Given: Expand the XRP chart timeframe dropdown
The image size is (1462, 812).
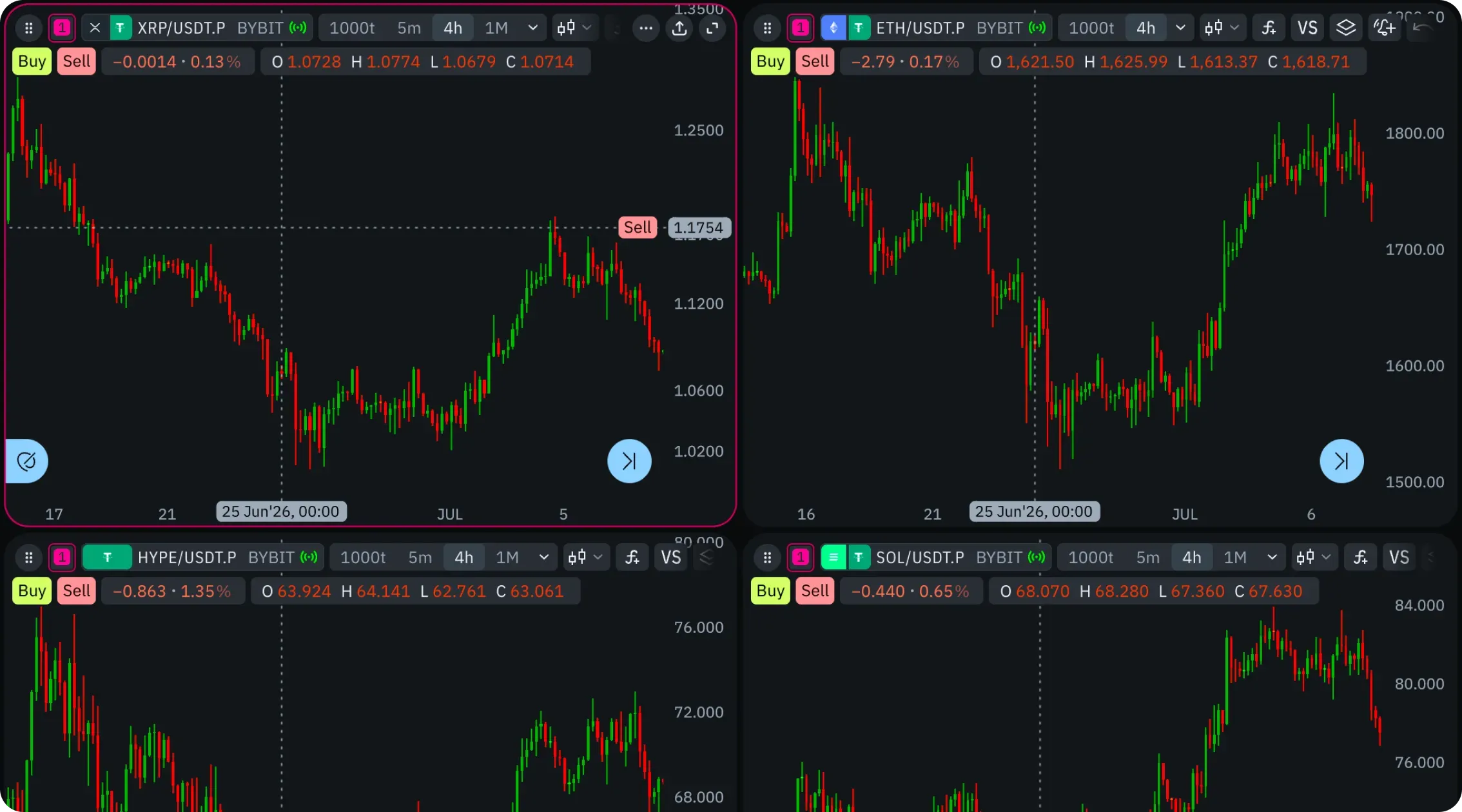Looking at the screenshot, I should 533,28.
